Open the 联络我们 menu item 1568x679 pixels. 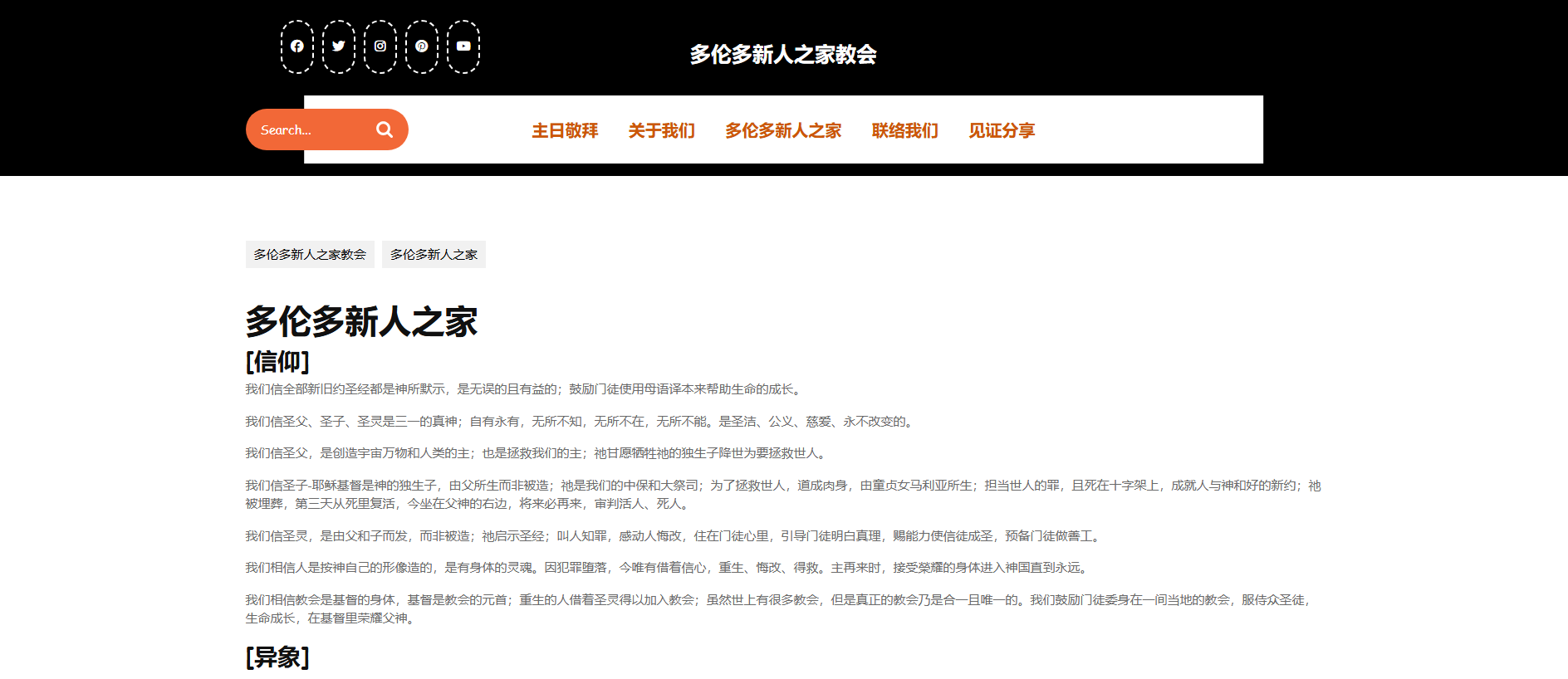[x=905, y=130]
